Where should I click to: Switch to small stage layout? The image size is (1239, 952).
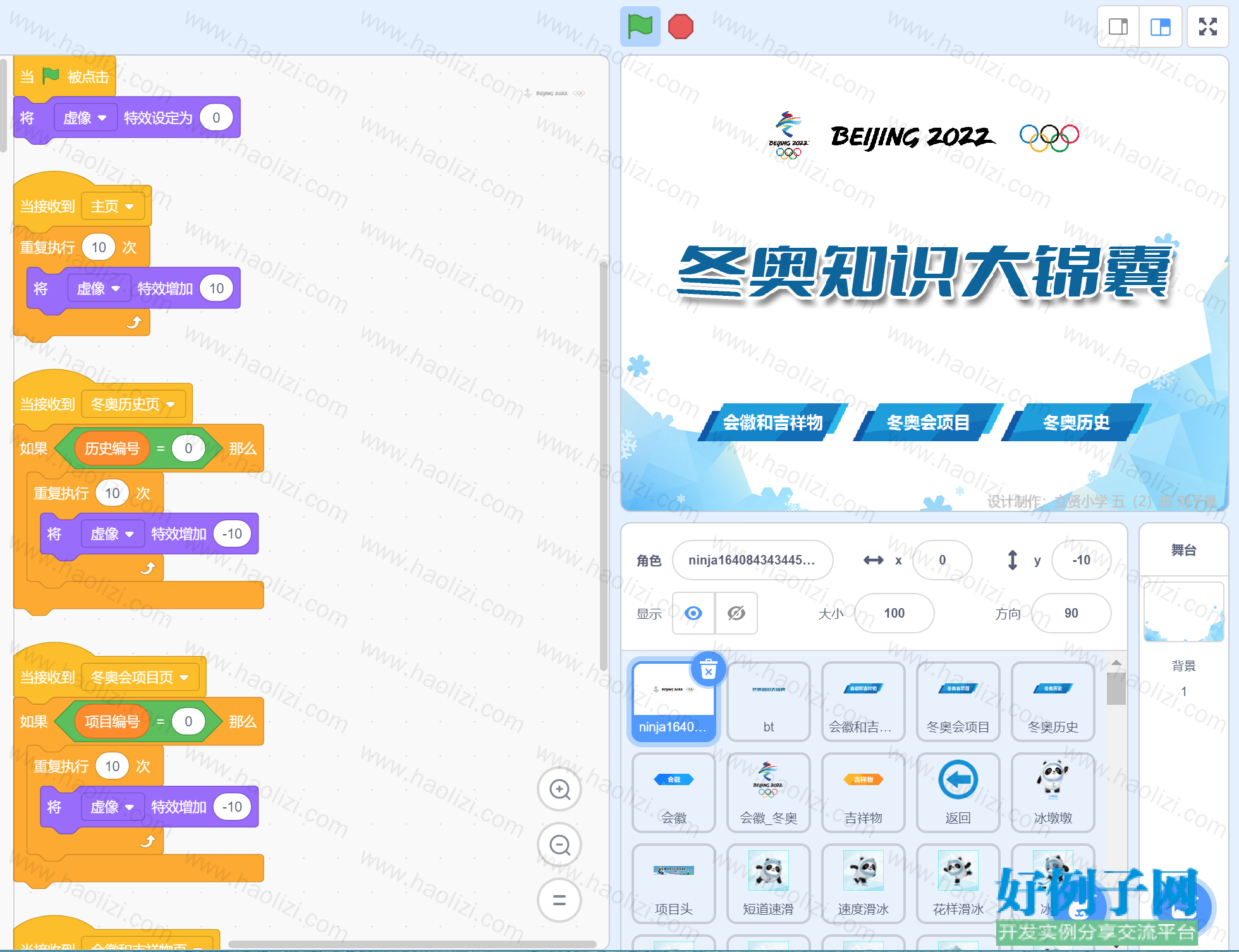[1118, 27]
